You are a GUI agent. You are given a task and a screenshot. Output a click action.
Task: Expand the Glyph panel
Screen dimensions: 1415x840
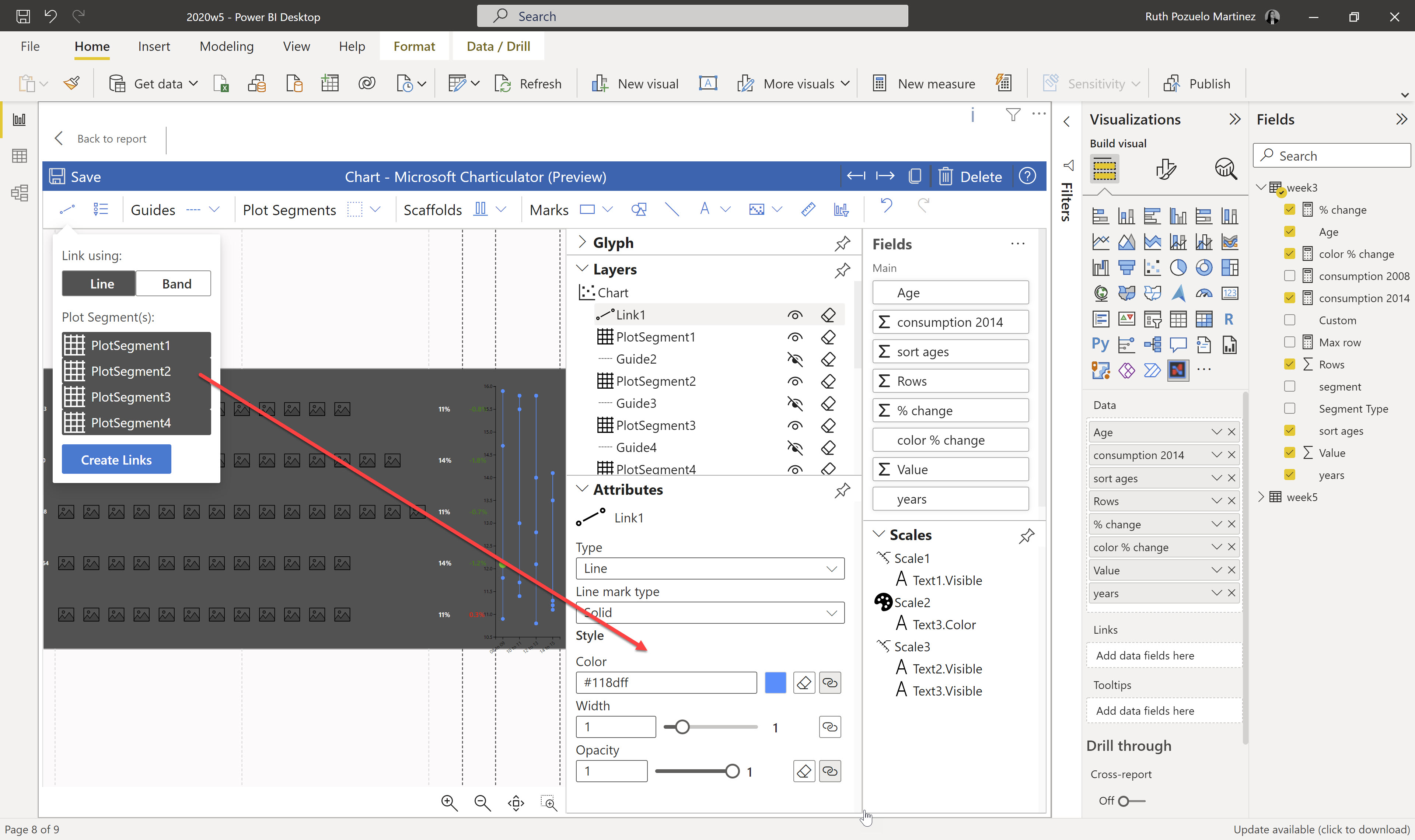click(582, 242)
